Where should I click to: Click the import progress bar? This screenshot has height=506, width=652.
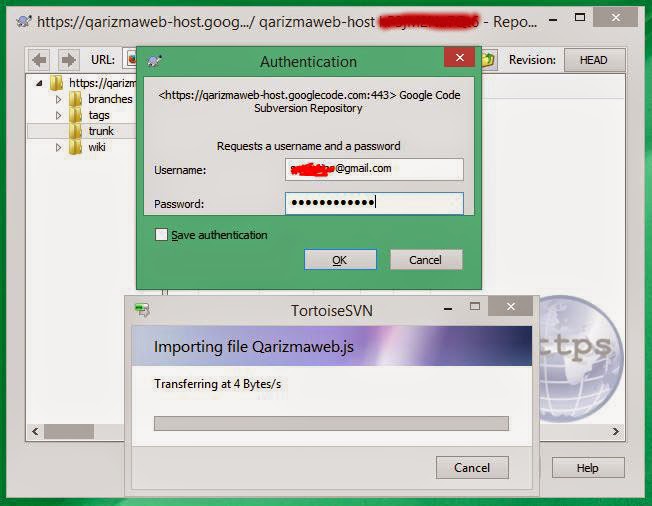331,423
